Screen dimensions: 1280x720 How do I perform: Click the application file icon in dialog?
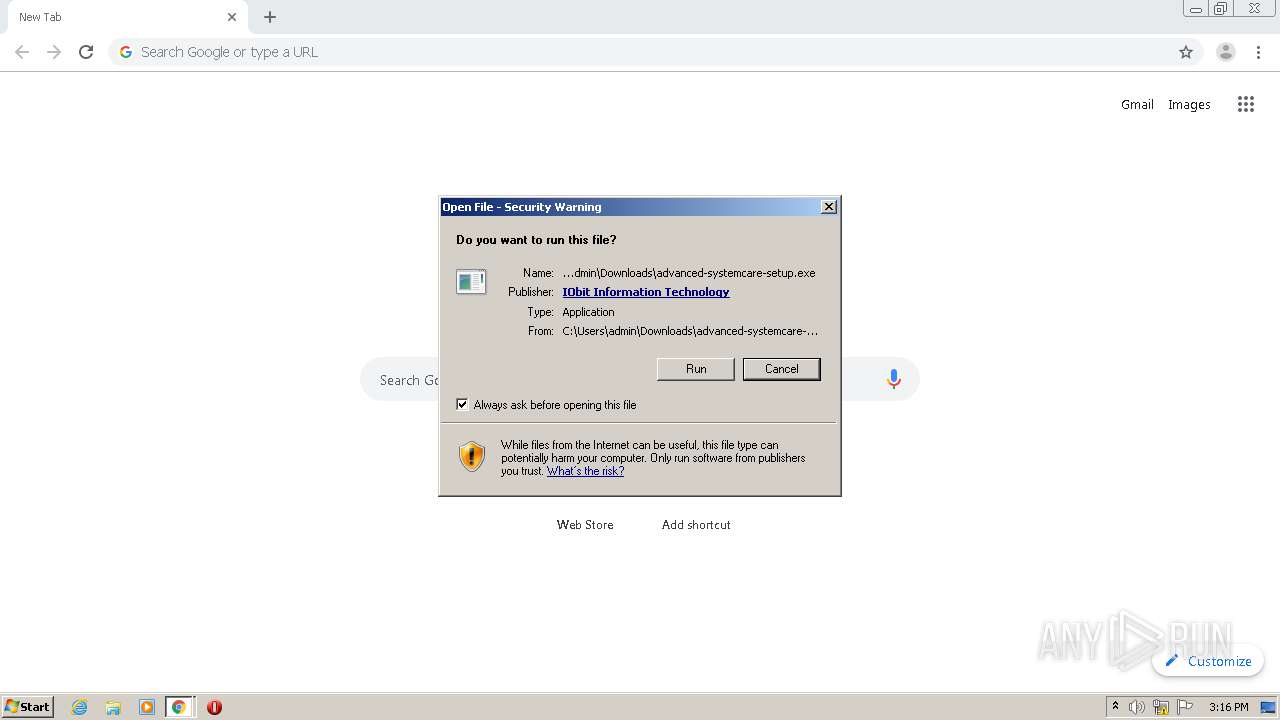471,282
